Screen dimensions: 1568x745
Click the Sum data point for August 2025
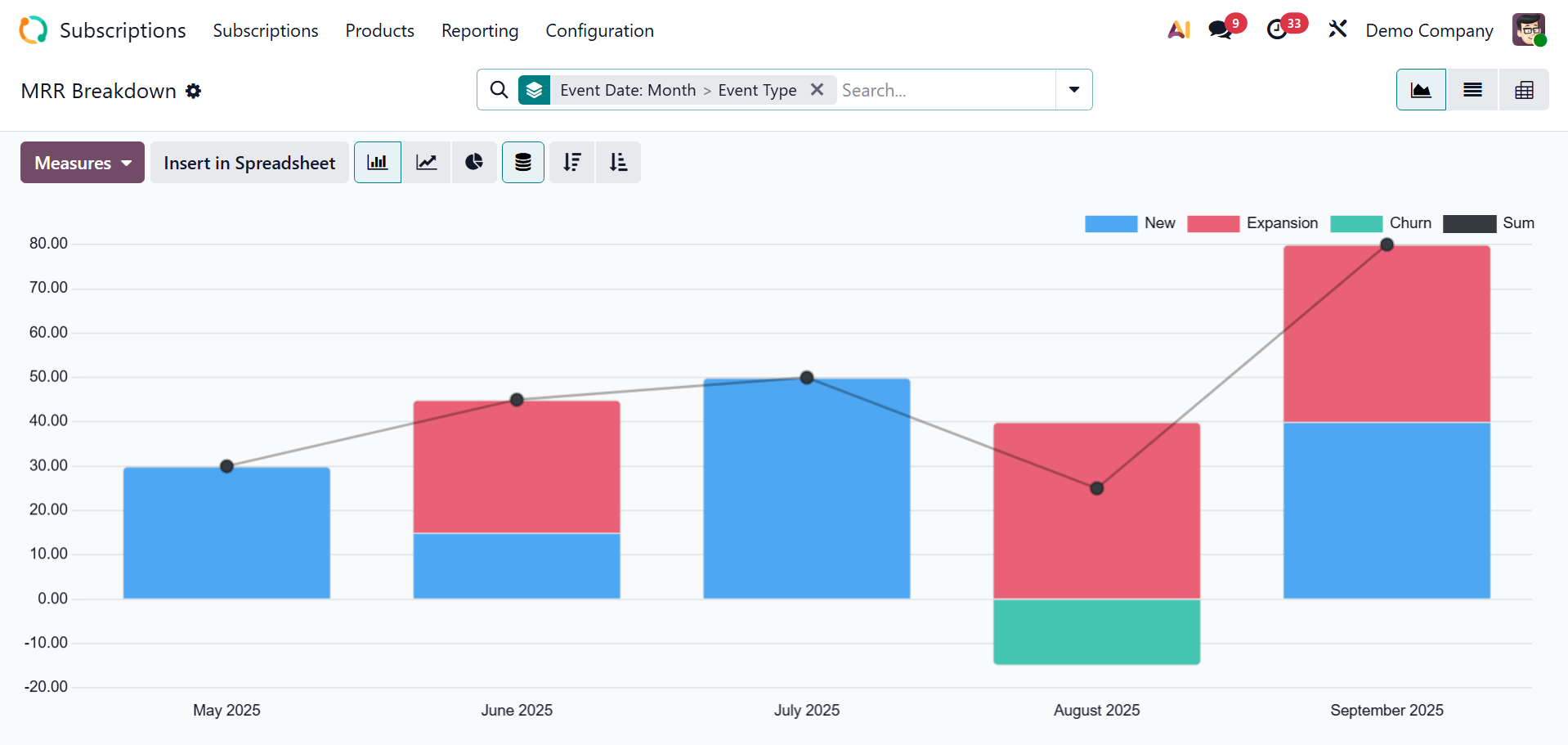pyautogui.click(x=1097, y=488)
